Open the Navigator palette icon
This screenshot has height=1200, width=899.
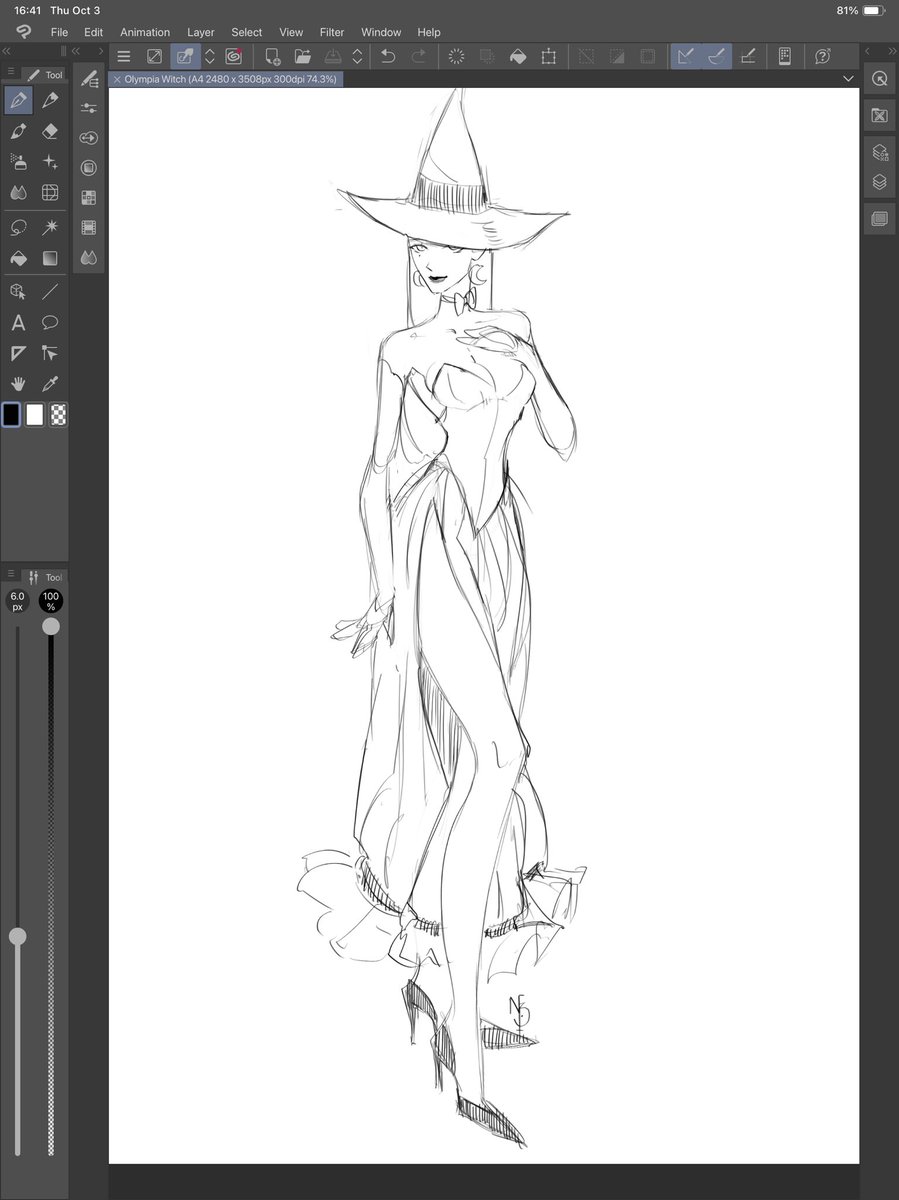880,79
